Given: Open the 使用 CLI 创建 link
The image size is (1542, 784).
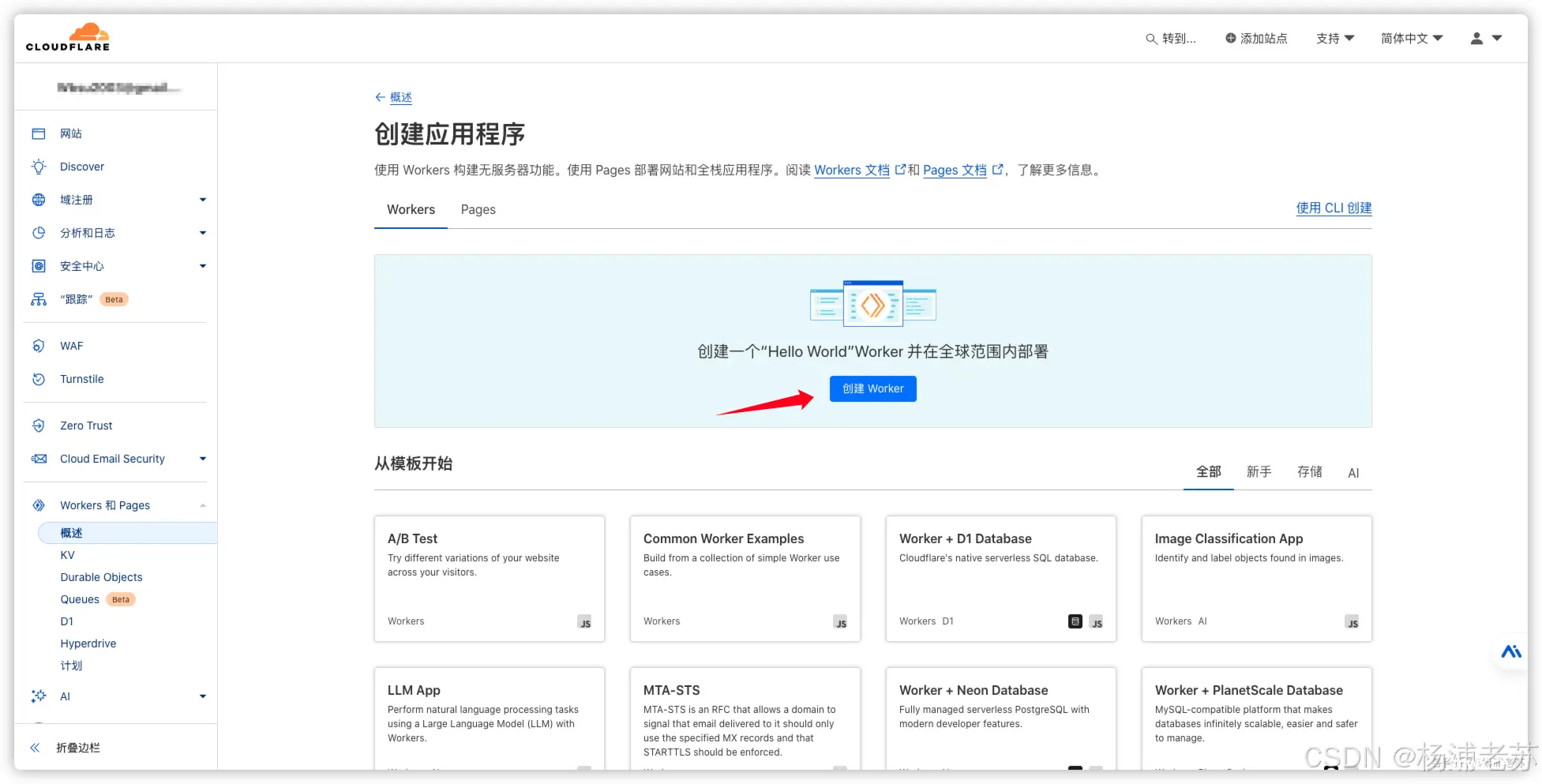Looking at the screenshot, I should click(1334, 208).
